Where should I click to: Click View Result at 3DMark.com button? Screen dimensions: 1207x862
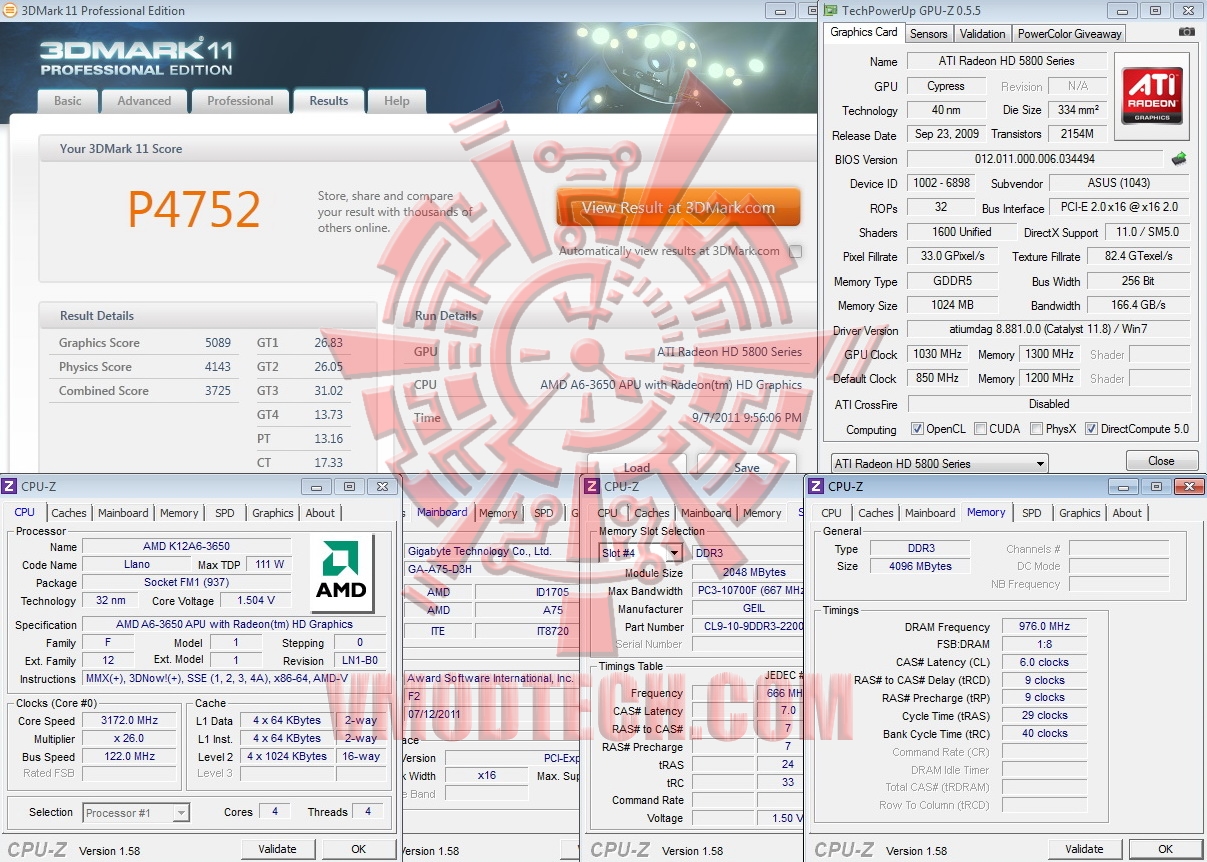coord(678,208)
